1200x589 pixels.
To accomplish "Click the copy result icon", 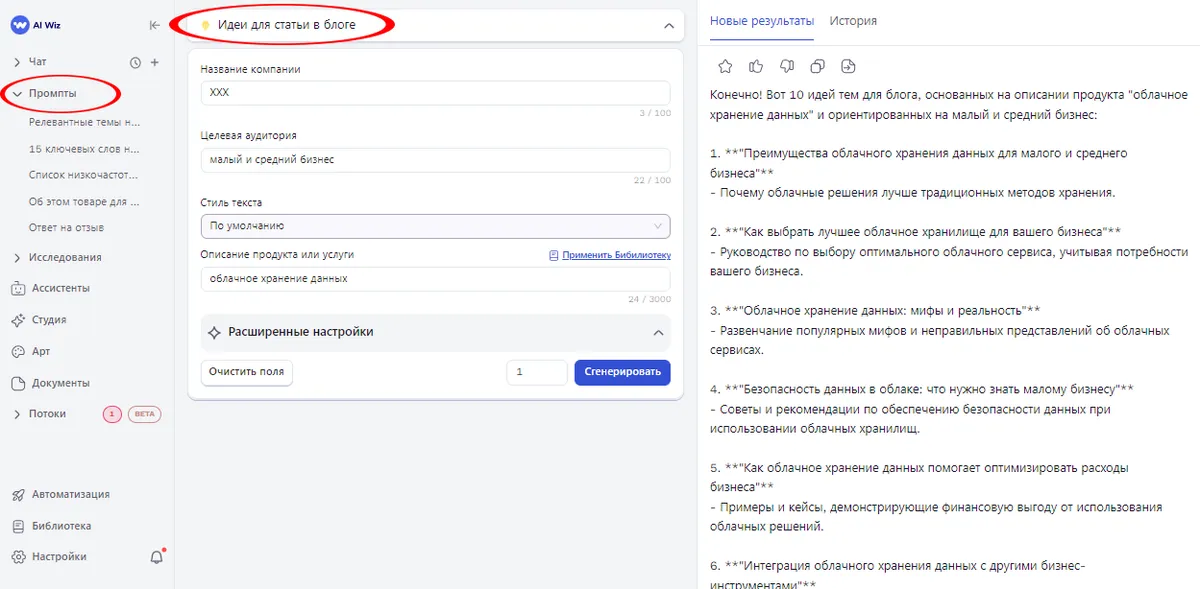I will click(x=818, y=66).
